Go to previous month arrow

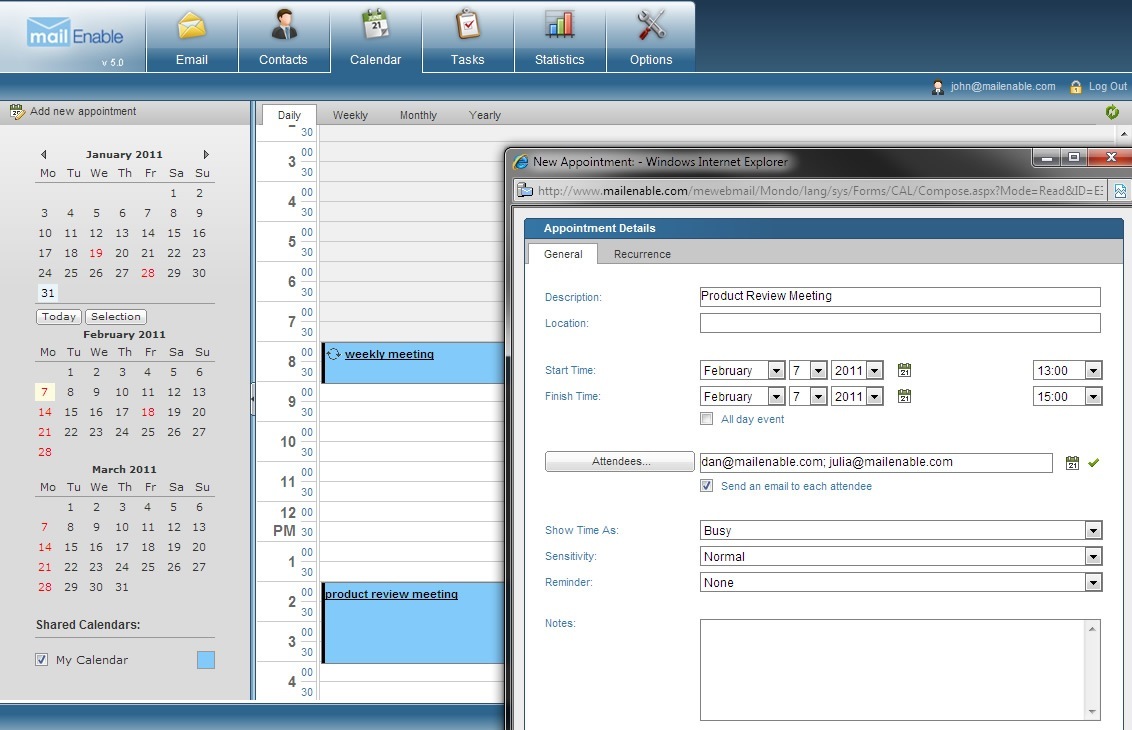(44, 155)
